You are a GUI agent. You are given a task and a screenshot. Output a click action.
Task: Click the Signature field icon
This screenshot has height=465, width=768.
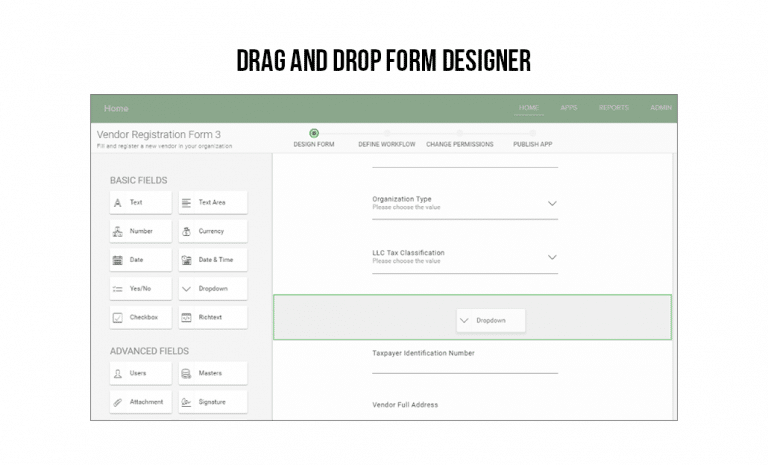point(187,402)
